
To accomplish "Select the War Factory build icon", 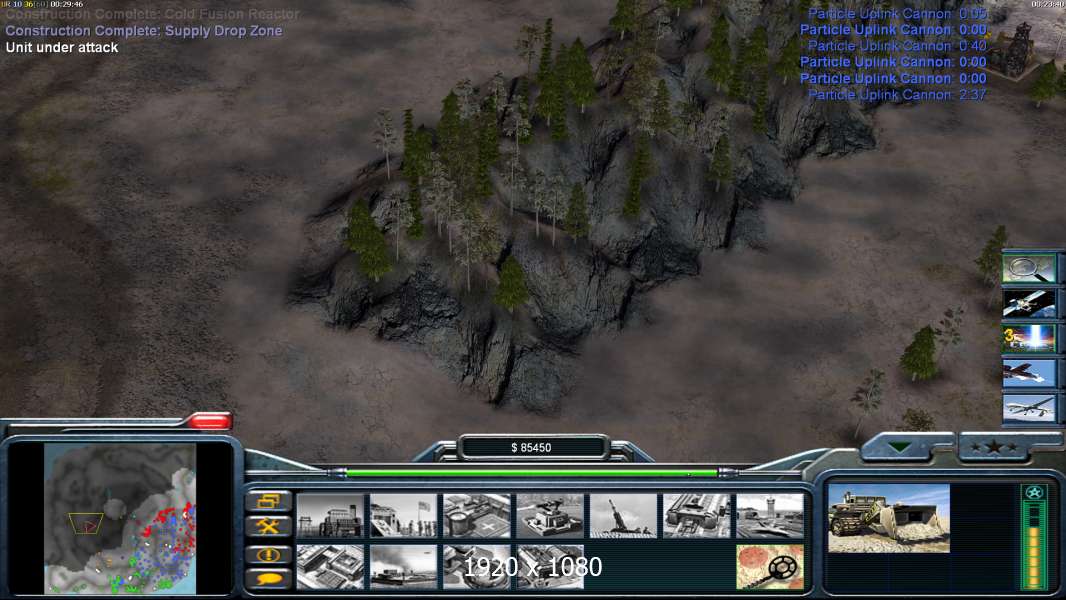I will point(697,516).
